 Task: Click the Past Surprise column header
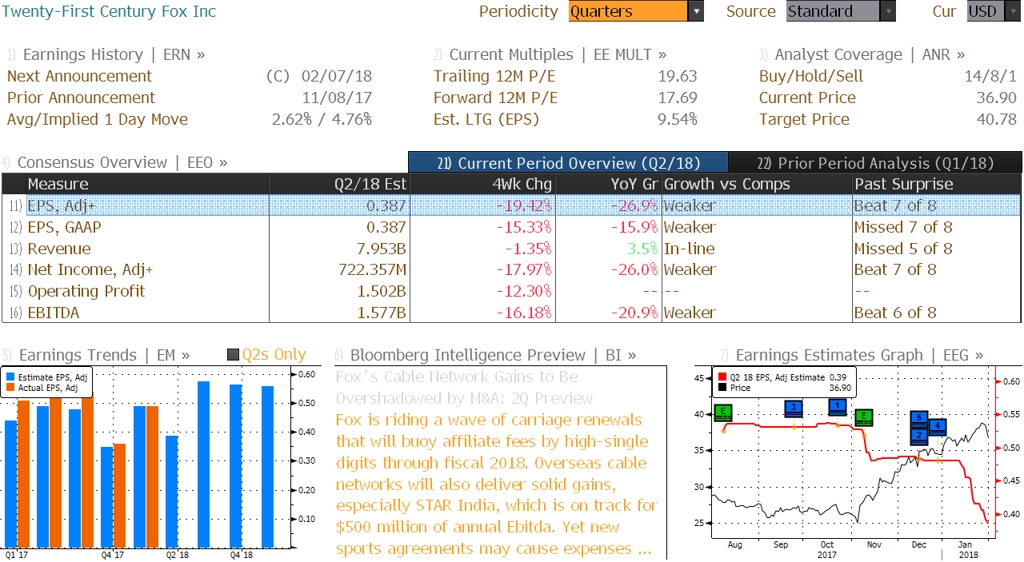click(x=936, y=184)
